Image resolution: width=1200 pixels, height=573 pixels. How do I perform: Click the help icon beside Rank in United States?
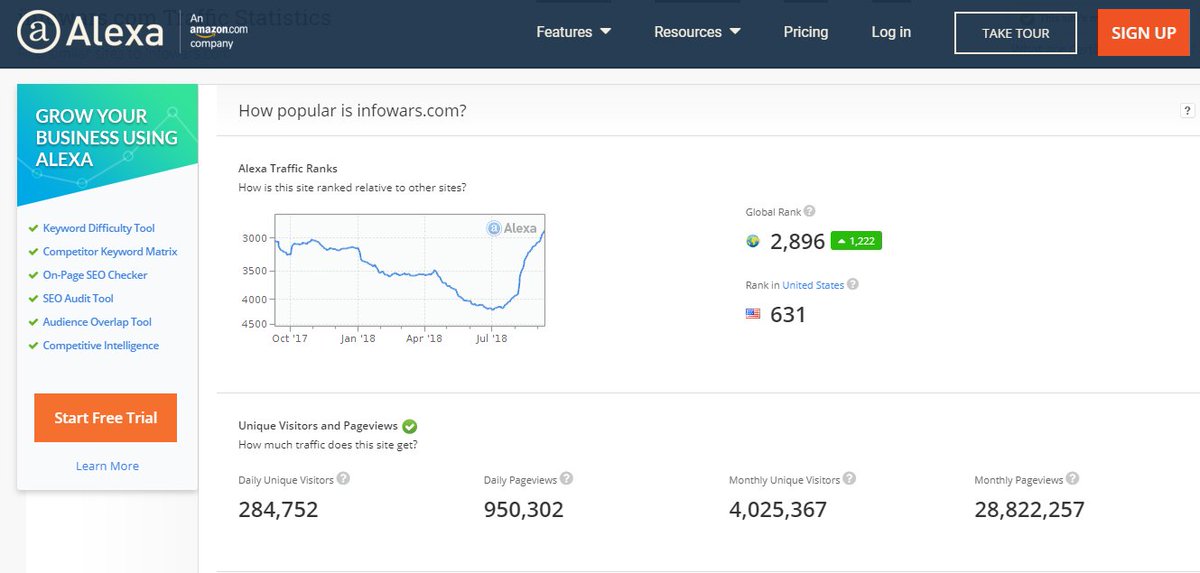click(853, 284)
